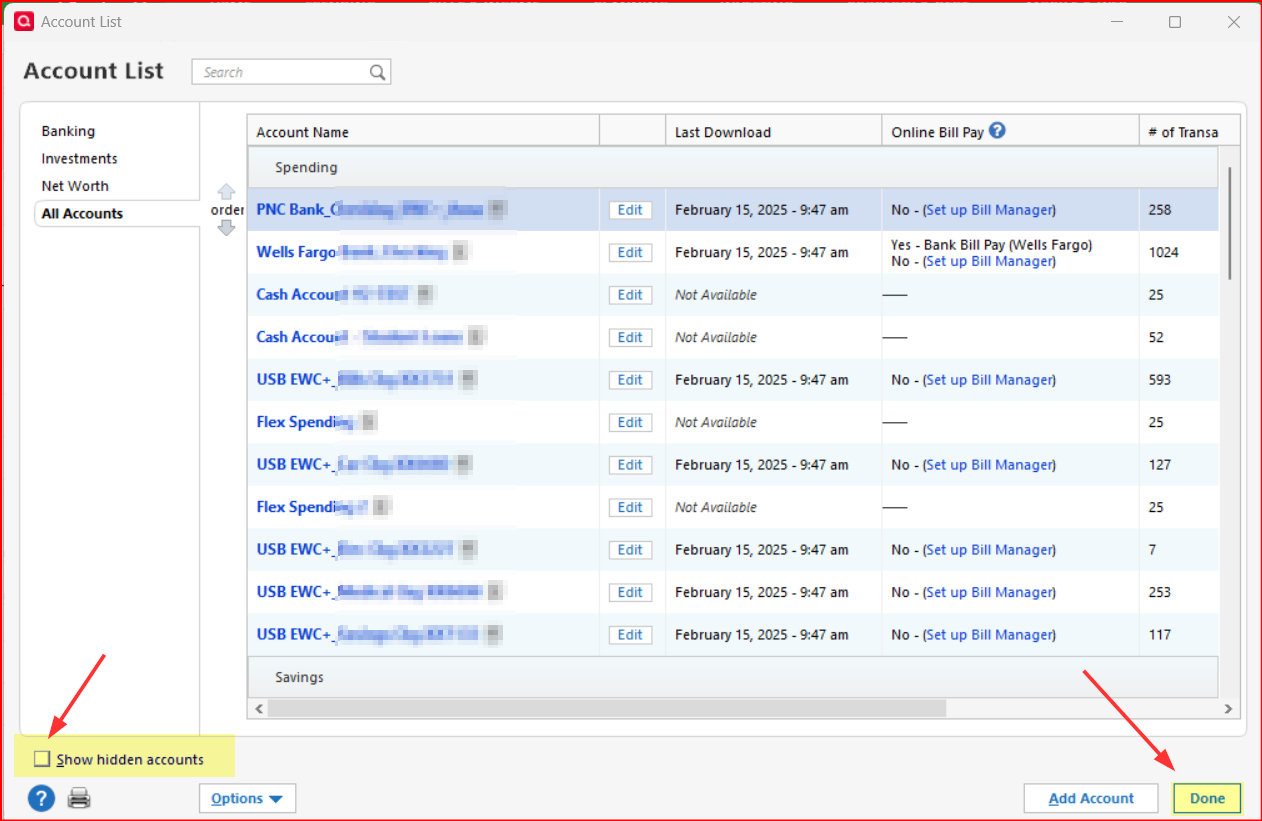Click the horizontal scrollbar right arrow
The width and height of the screenshot is (1262, 821).
coord(1230,708)
